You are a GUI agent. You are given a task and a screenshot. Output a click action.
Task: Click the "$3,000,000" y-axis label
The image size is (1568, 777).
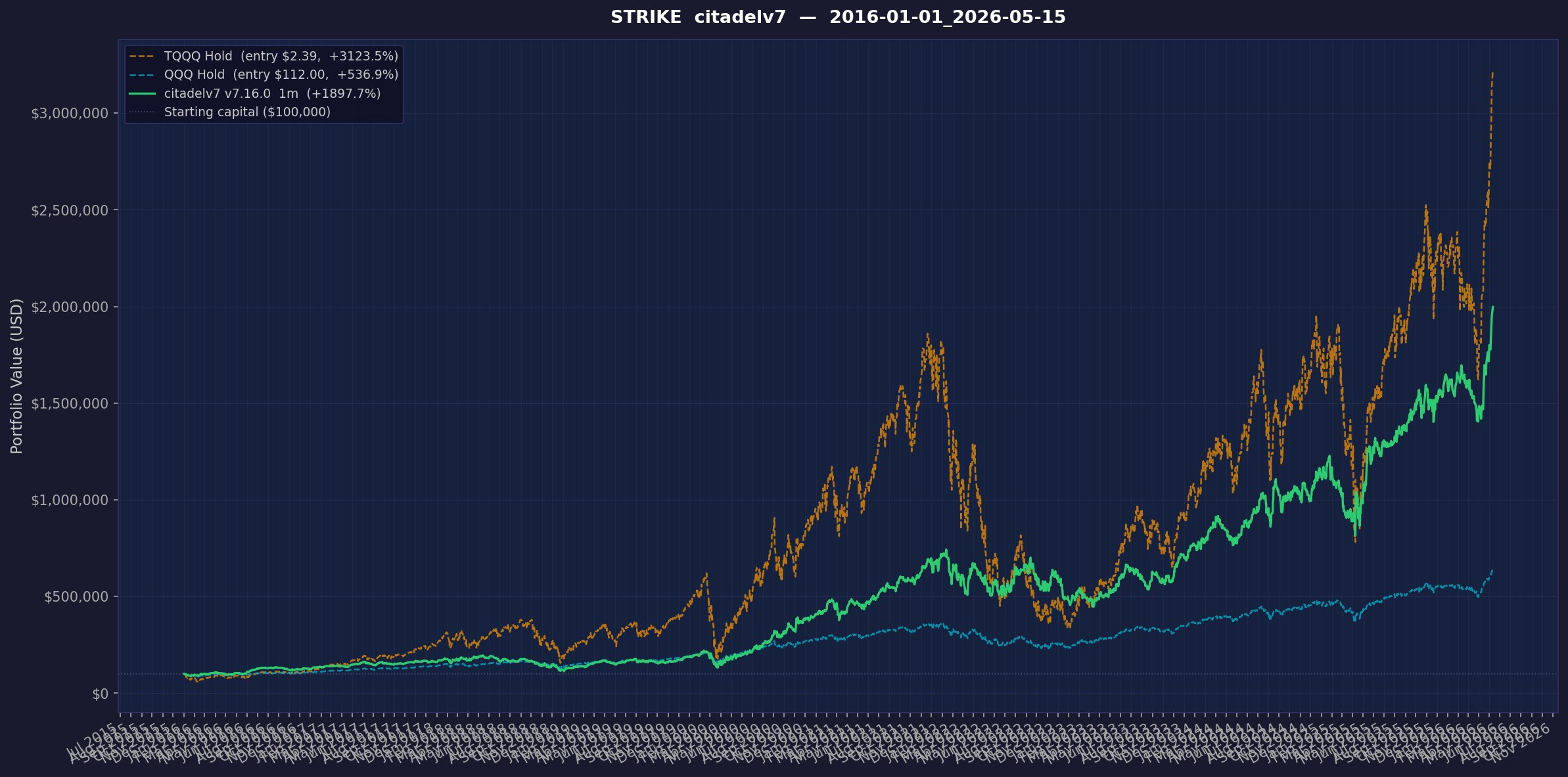click(70, 114)
